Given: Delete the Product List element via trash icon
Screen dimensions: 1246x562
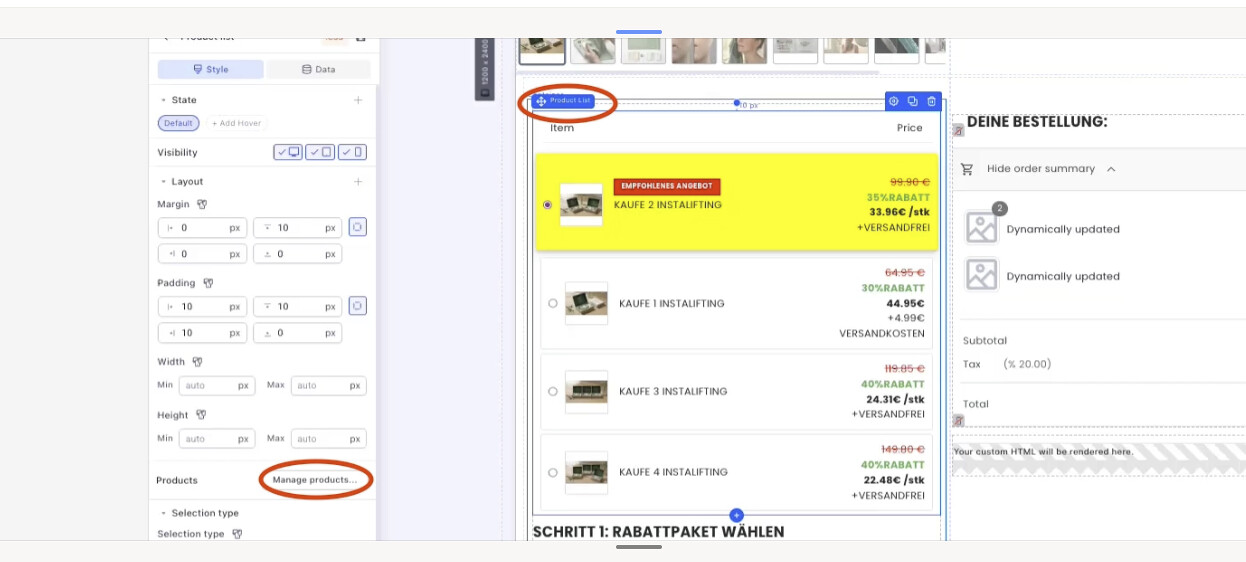Looking at the screenshot, I should [931, 101].
